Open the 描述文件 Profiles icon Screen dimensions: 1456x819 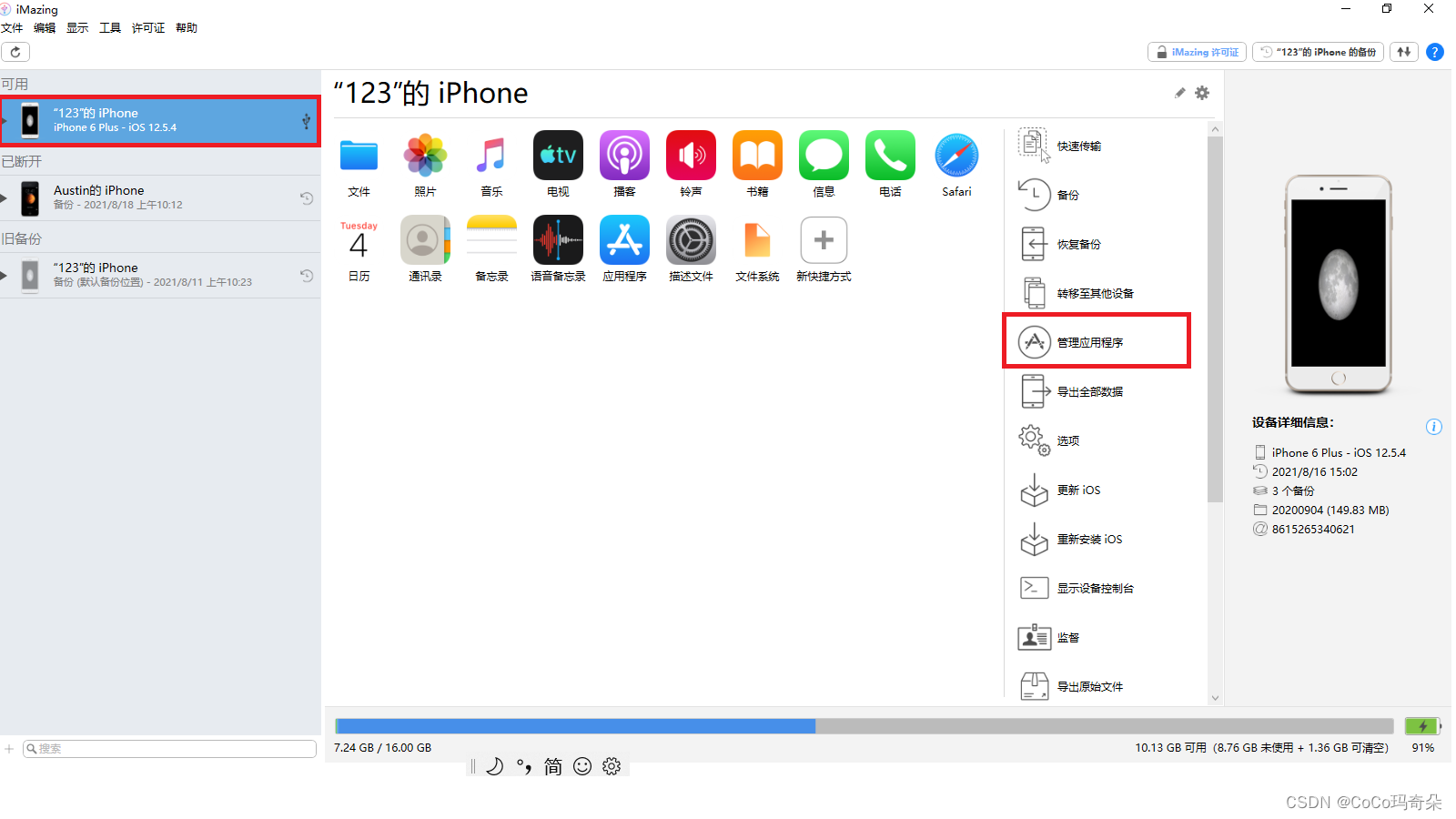[x=691, y=240]
